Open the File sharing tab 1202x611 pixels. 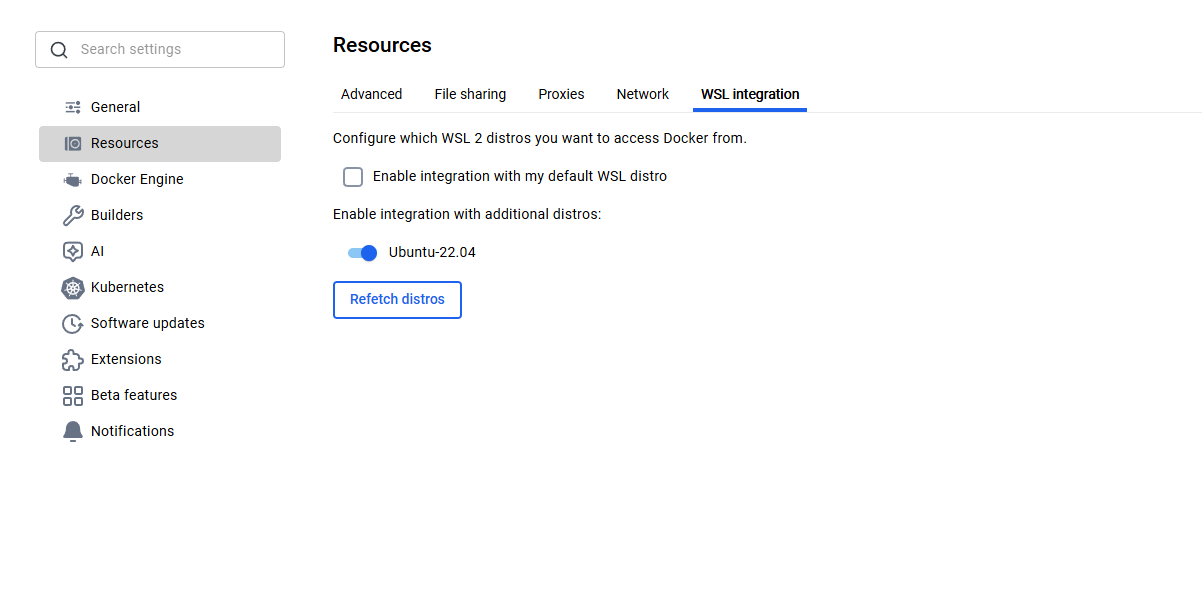coord(470,94)
